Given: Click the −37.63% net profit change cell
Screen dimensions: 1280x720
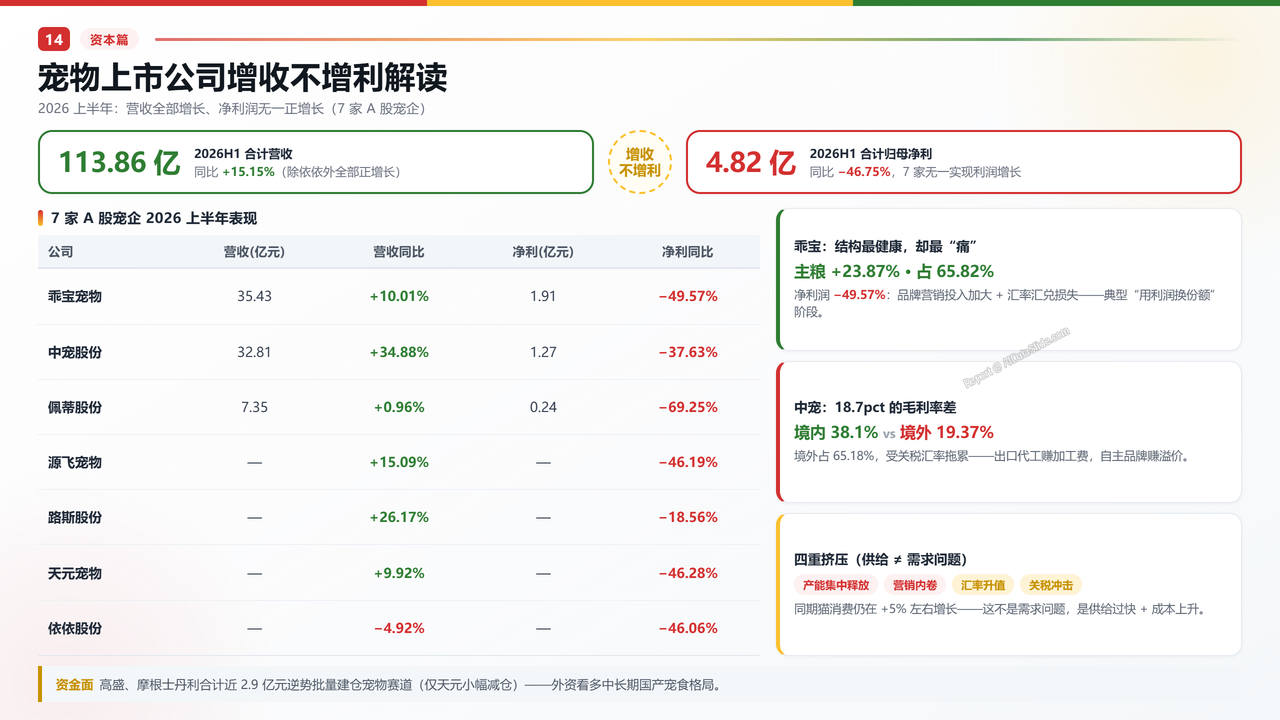Looking at the screenshot, I should point(688,352).
